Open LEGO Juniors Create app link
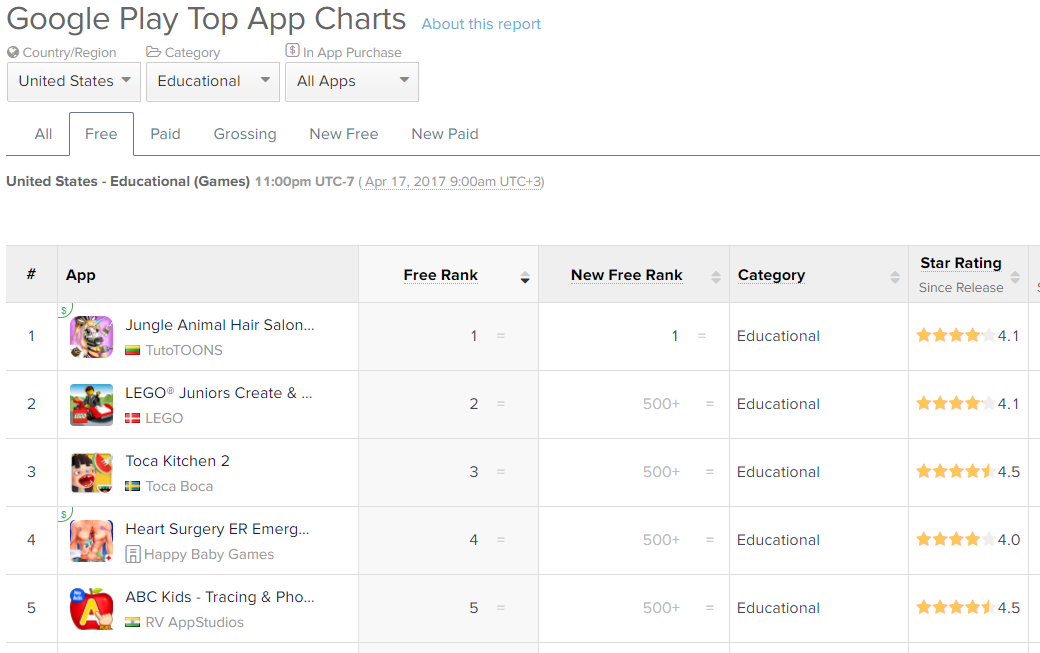1040x653 pixels. pos(219,393)
